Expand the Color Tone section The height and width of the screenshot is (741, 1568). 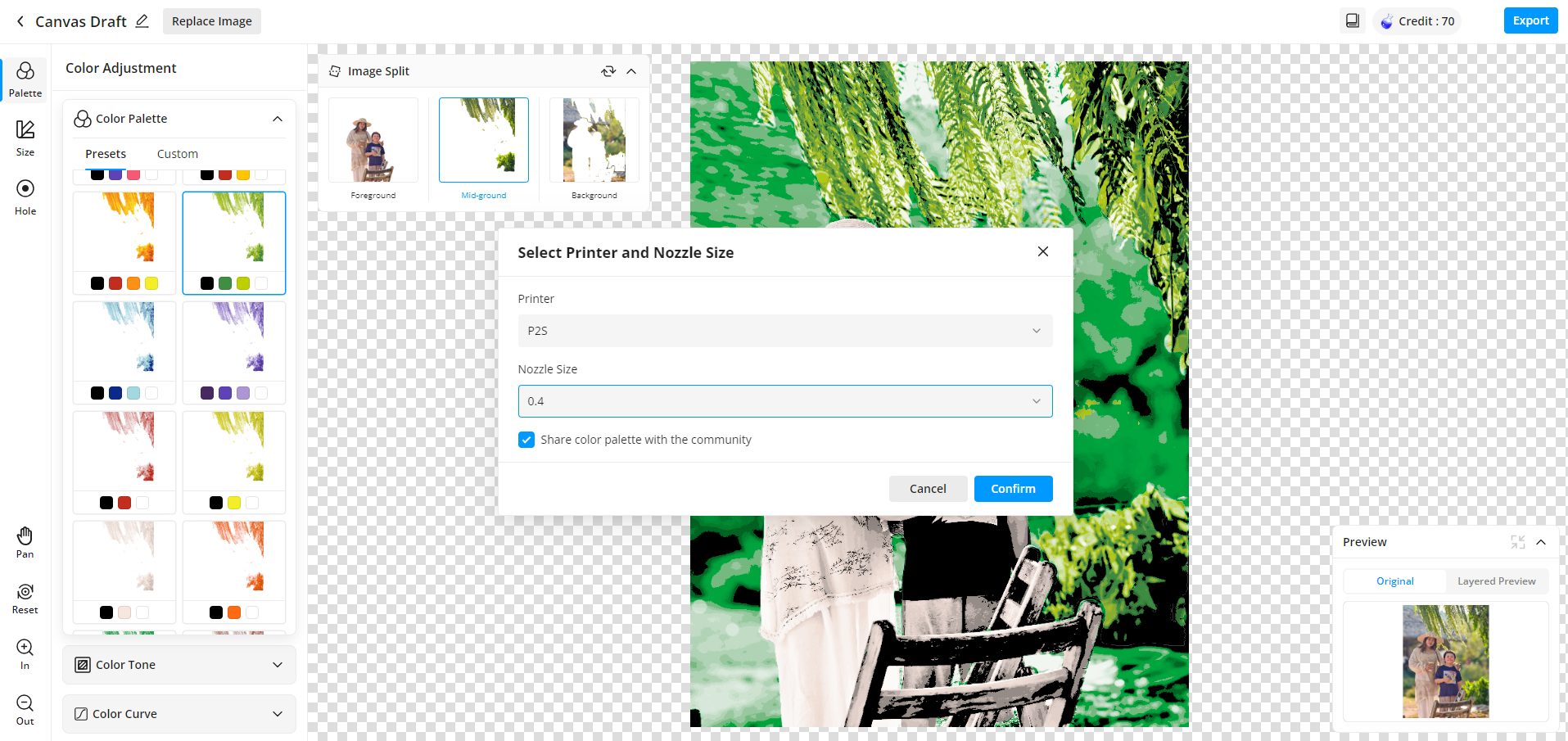point(179,665)
